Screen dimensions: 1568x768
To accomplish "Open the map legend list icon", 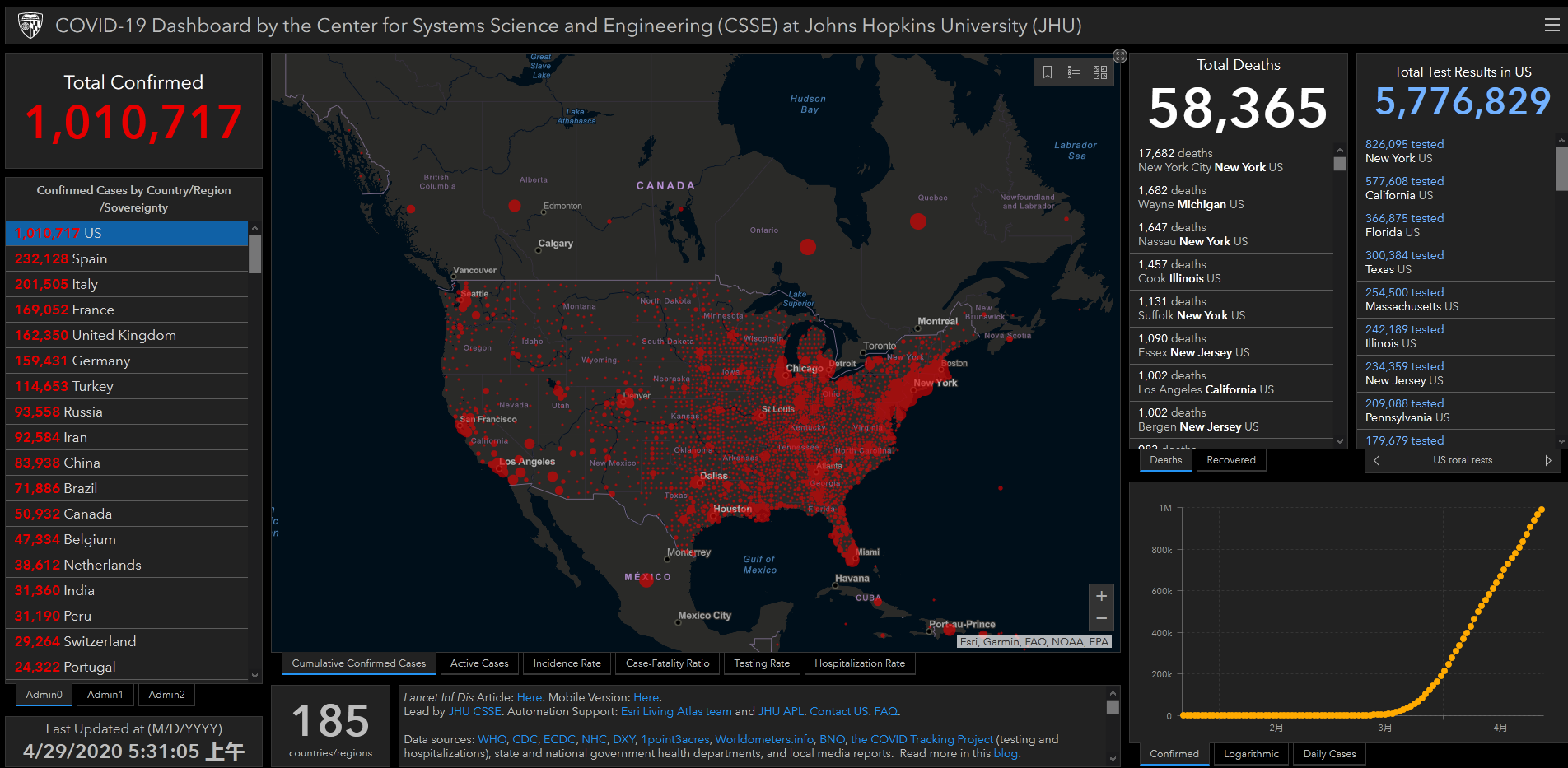I will pos(1074,72).
